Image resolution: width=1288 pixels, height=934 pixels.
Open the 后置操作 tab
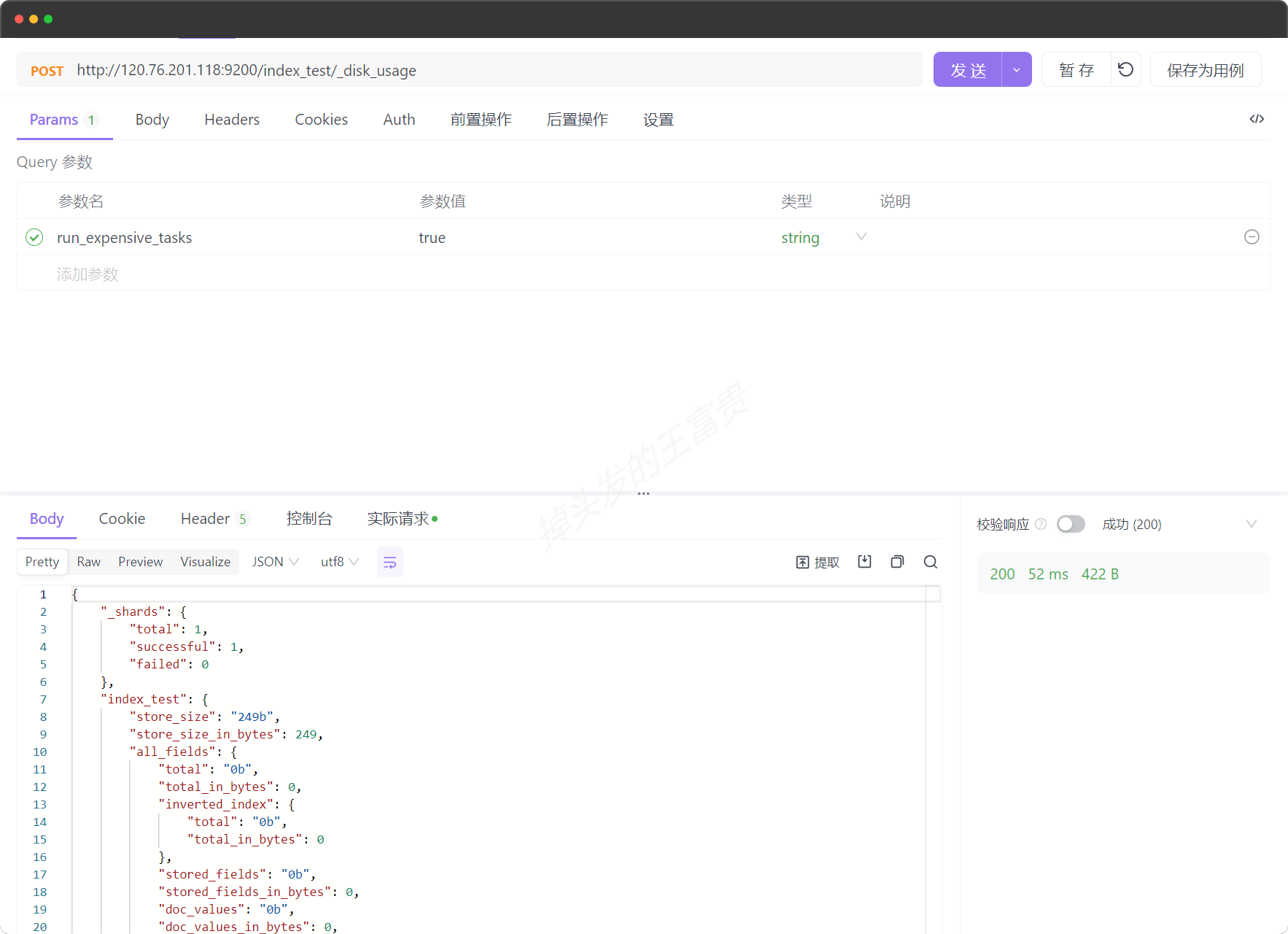577,120
